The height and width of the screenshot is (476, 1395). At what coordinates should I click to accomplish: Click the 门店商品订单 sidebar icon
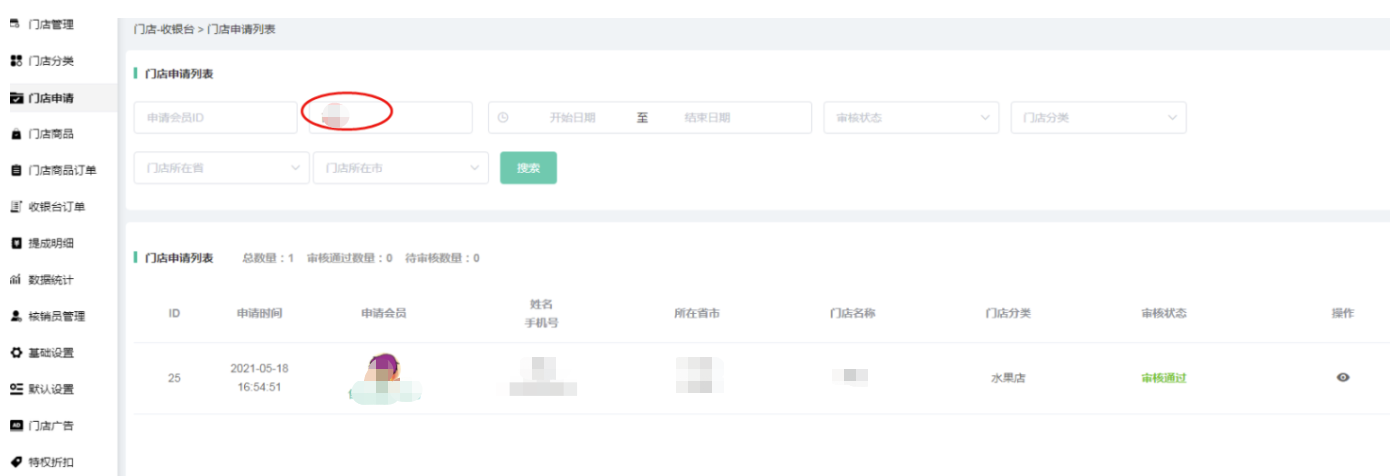(x=15, y=171)
